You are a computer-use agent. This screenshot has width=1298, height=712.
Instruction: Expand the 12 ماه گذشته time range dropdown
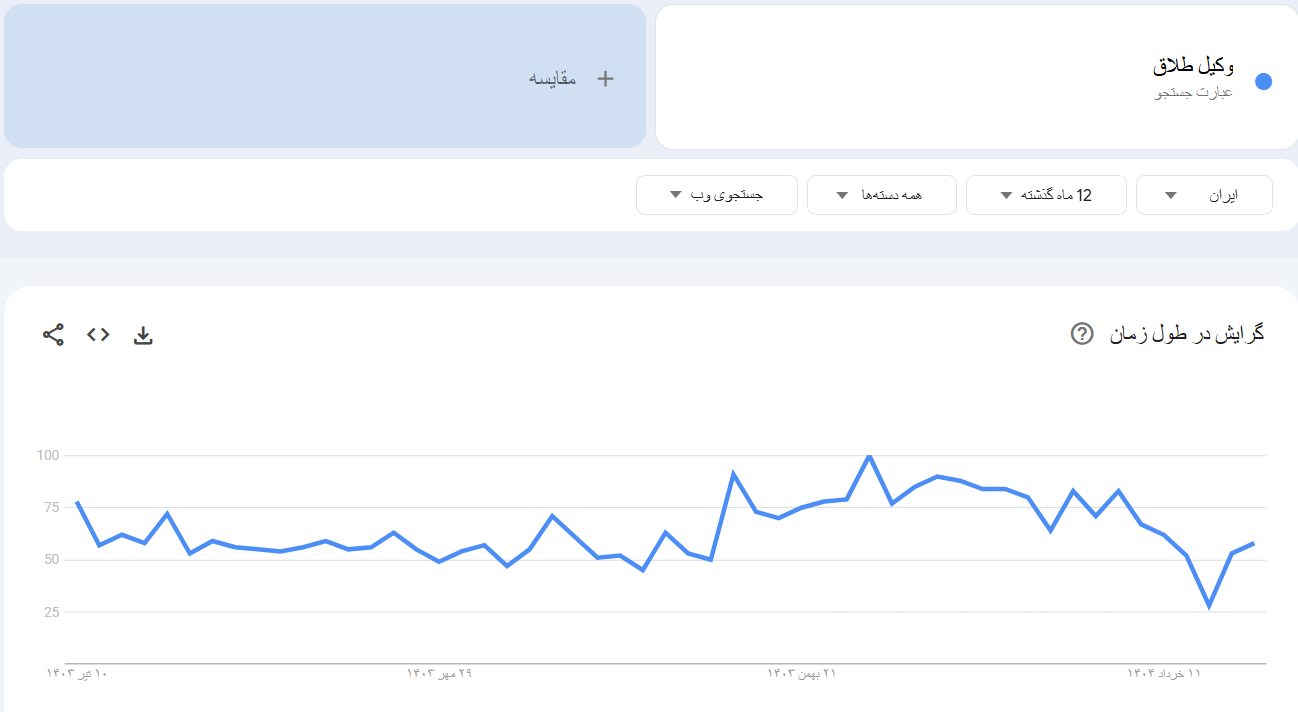click(1046, 195)
